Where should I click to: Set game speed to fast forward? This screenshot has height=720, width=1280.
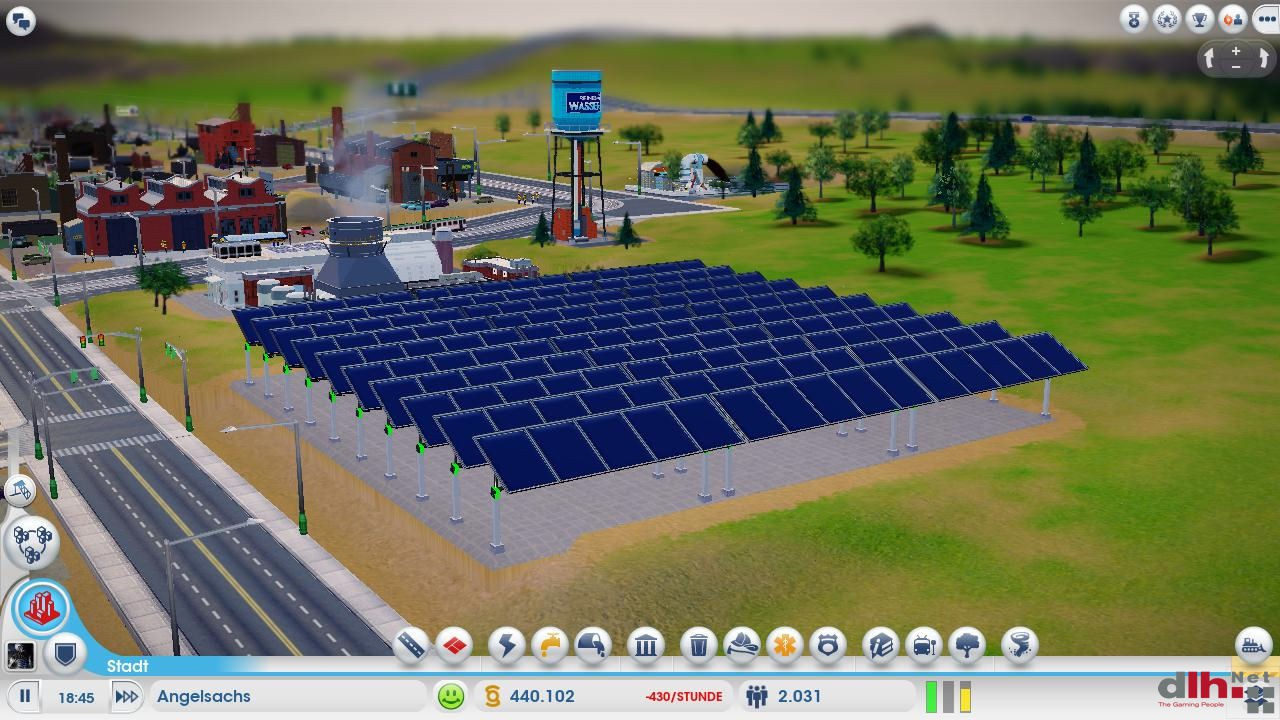point(126,696)
